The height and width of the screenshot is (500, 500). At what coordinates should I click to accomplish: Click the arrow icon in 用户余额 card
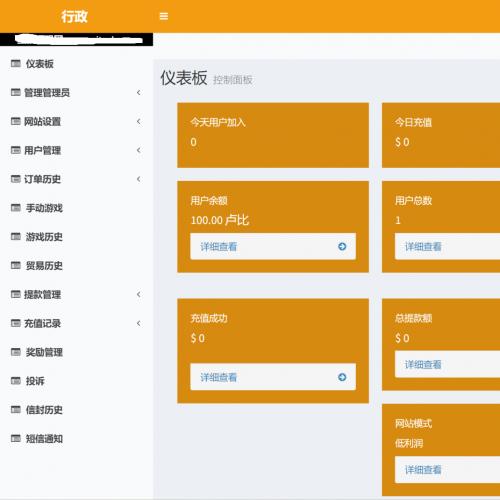tap(342, 246)
